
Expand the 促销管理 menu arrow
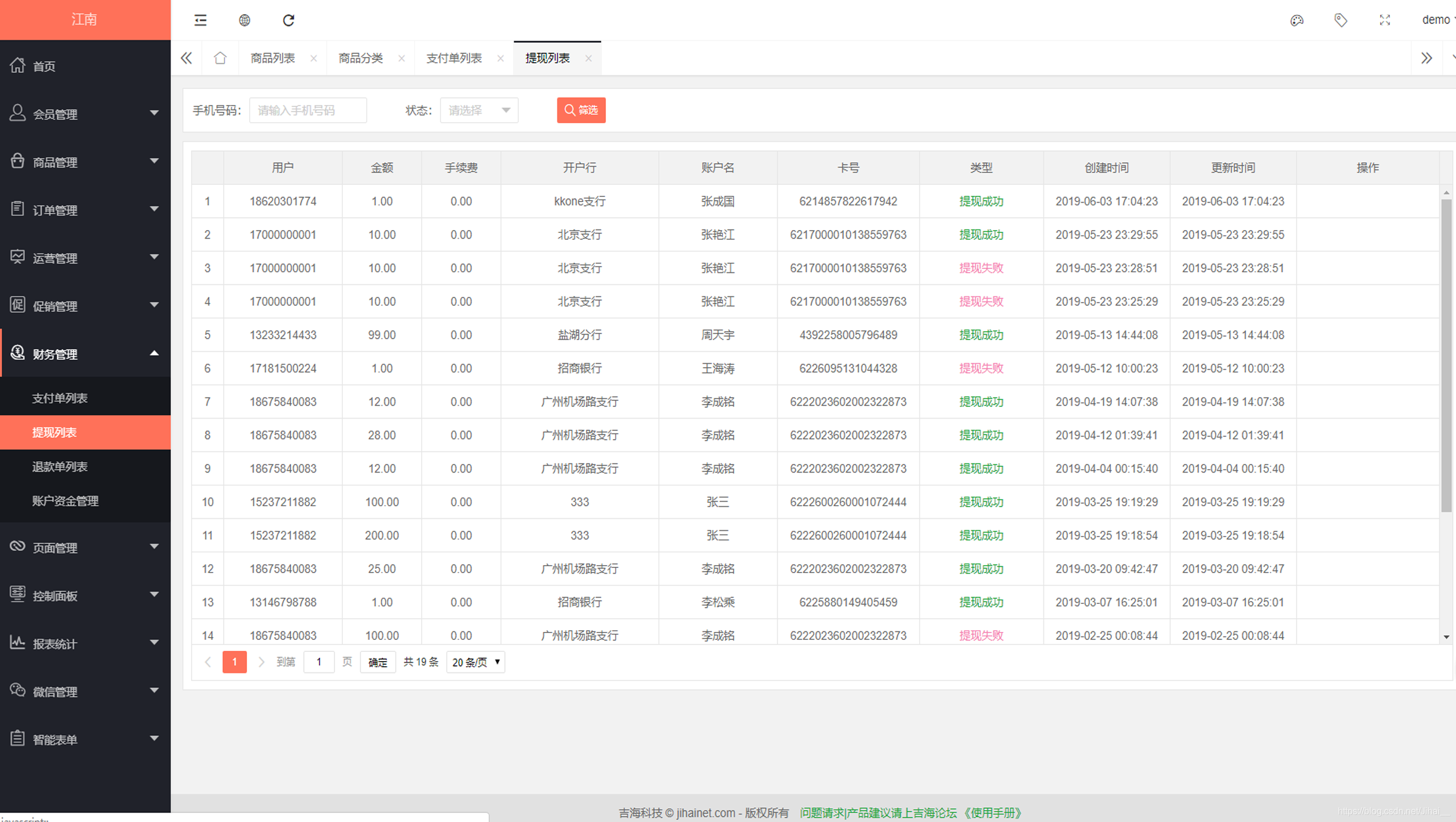click(154, 305)
